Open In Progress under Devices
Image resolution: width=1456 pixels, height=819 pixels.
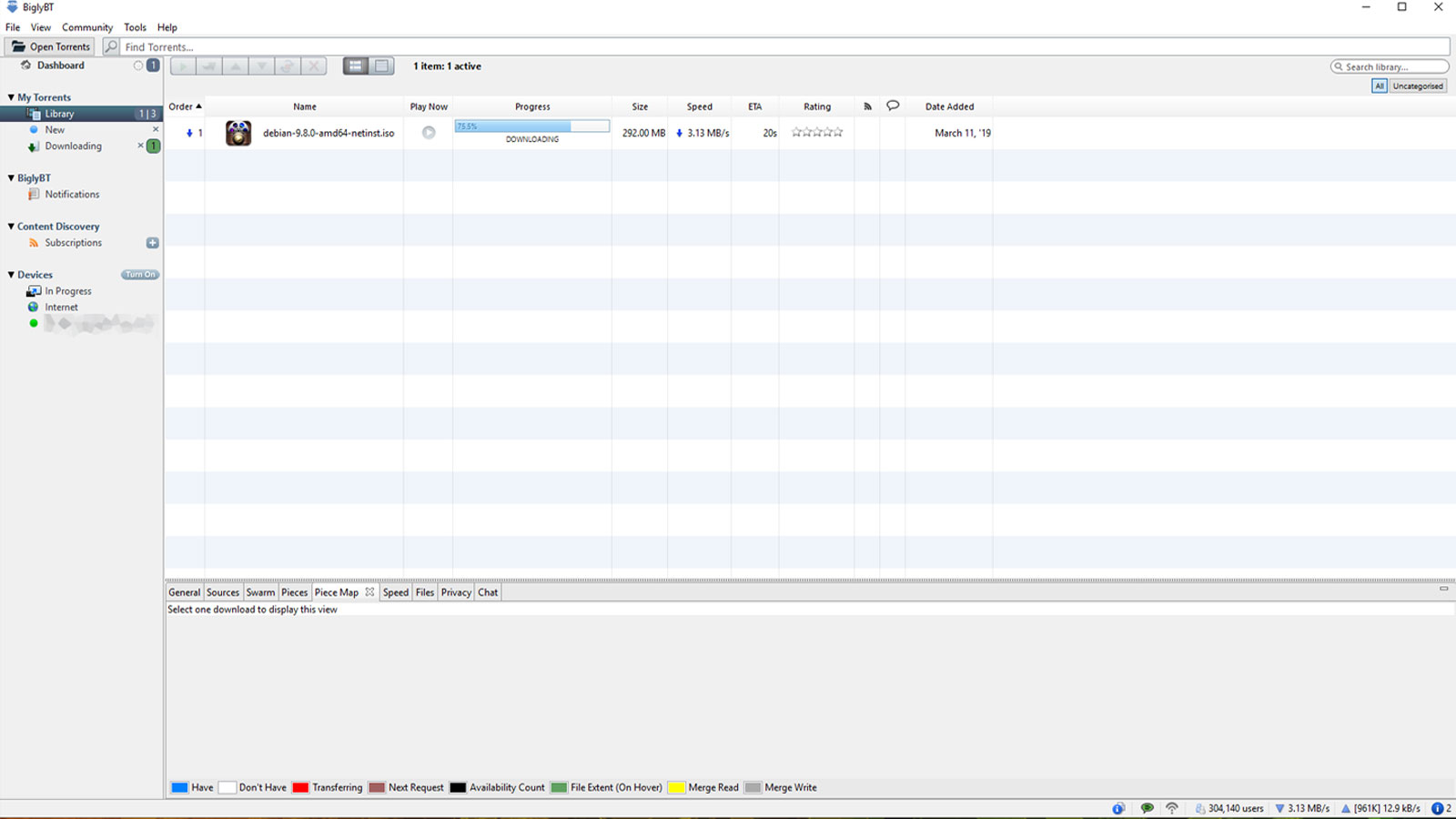(68, 291)
